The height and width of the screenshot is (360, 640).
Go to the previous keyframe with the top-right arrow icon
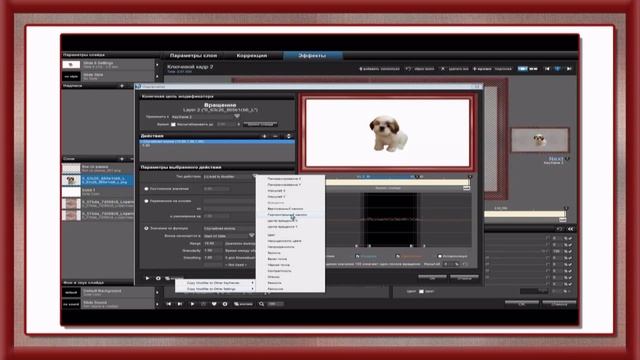click(x=547, y=69)
